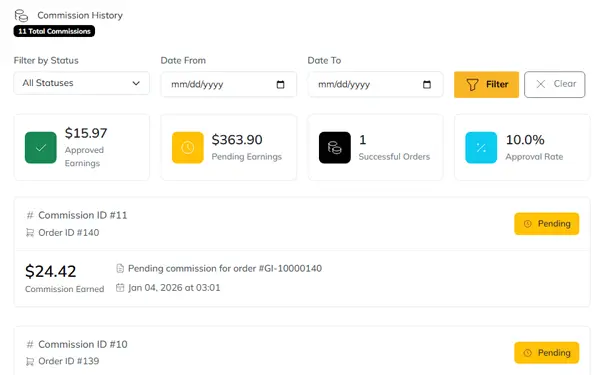This screenshot has height=375, width=600.
Task: Open the Date From calendar picker icon
Action: click(x=280, y=84)
